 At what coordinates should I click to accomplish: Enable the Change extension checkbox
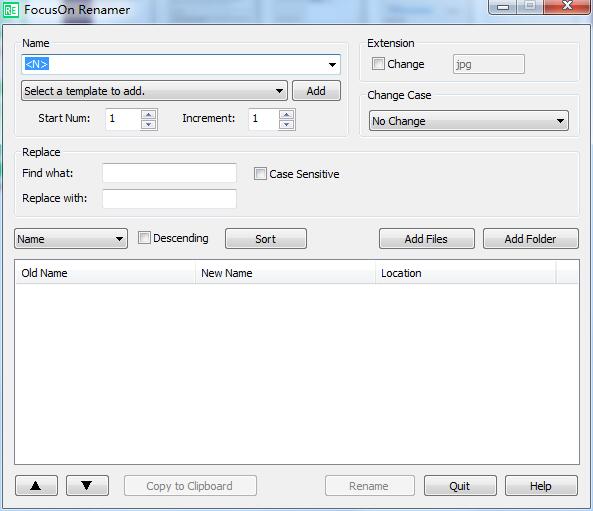(378, 64)
